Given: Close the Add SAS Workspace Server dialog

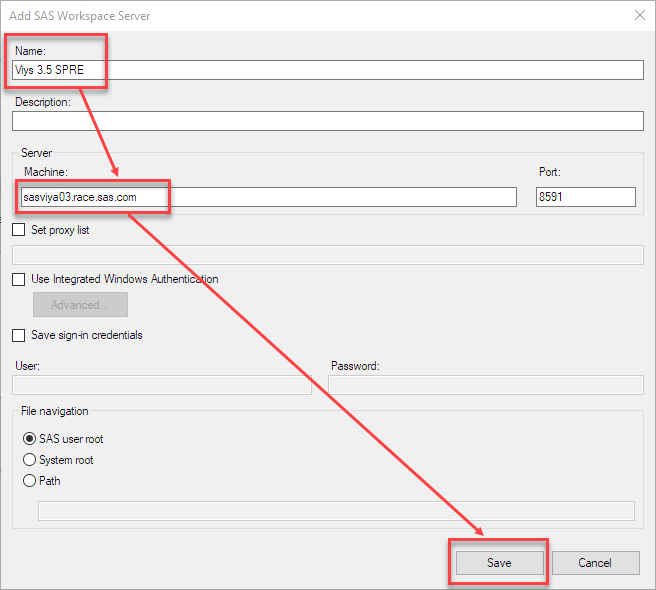Looking at the screenshot, I should [x=640, y=15].
